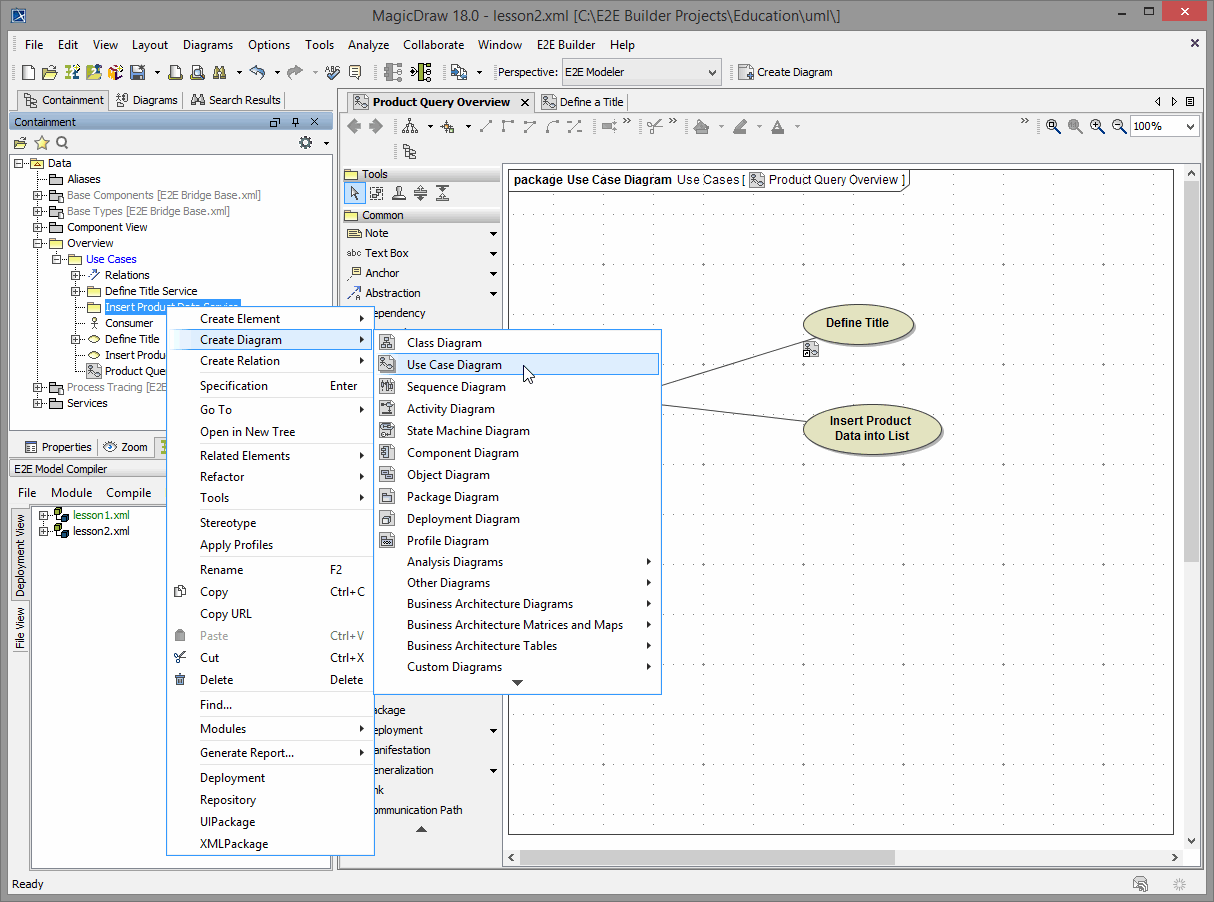Click the Compile menu in E2E Model Compiler

(x=128, y=492)
